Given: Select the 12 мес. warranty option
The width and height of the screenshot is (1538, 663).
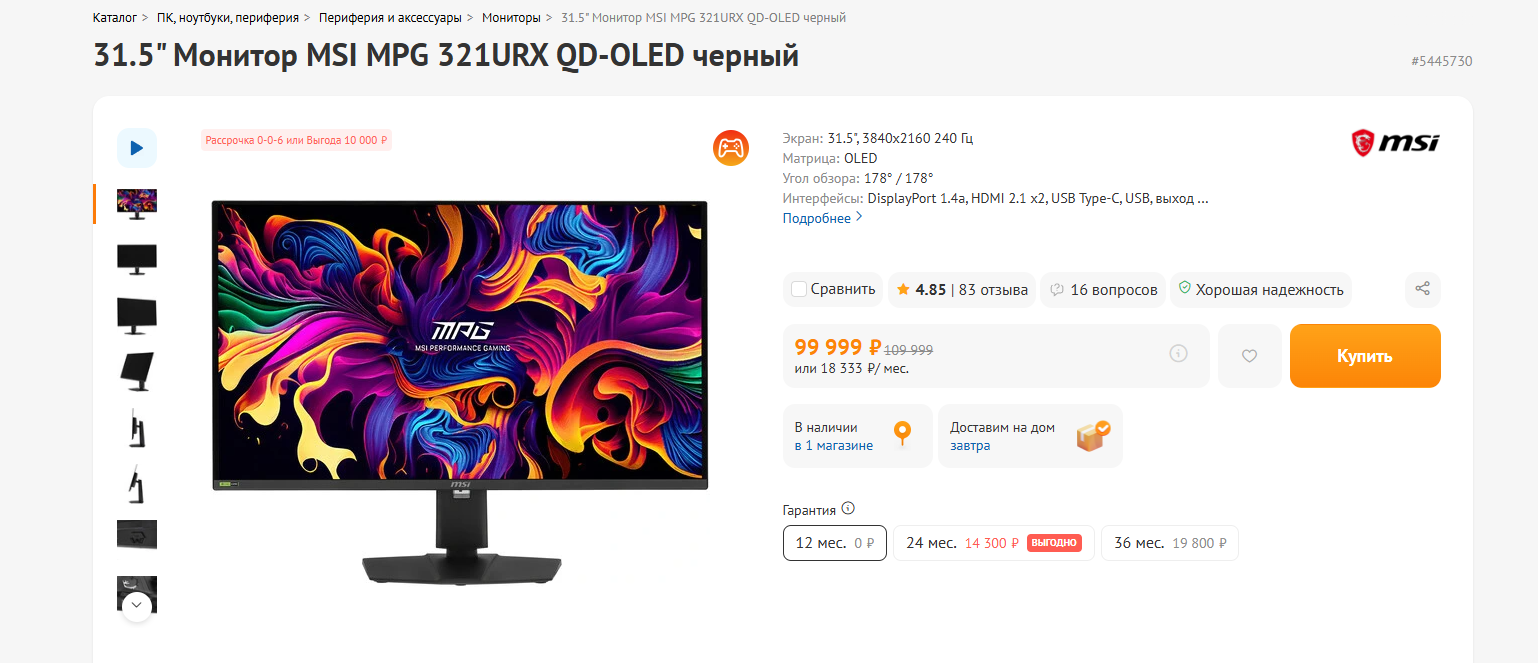Looking at the screenshot, I should click(834, 543).
